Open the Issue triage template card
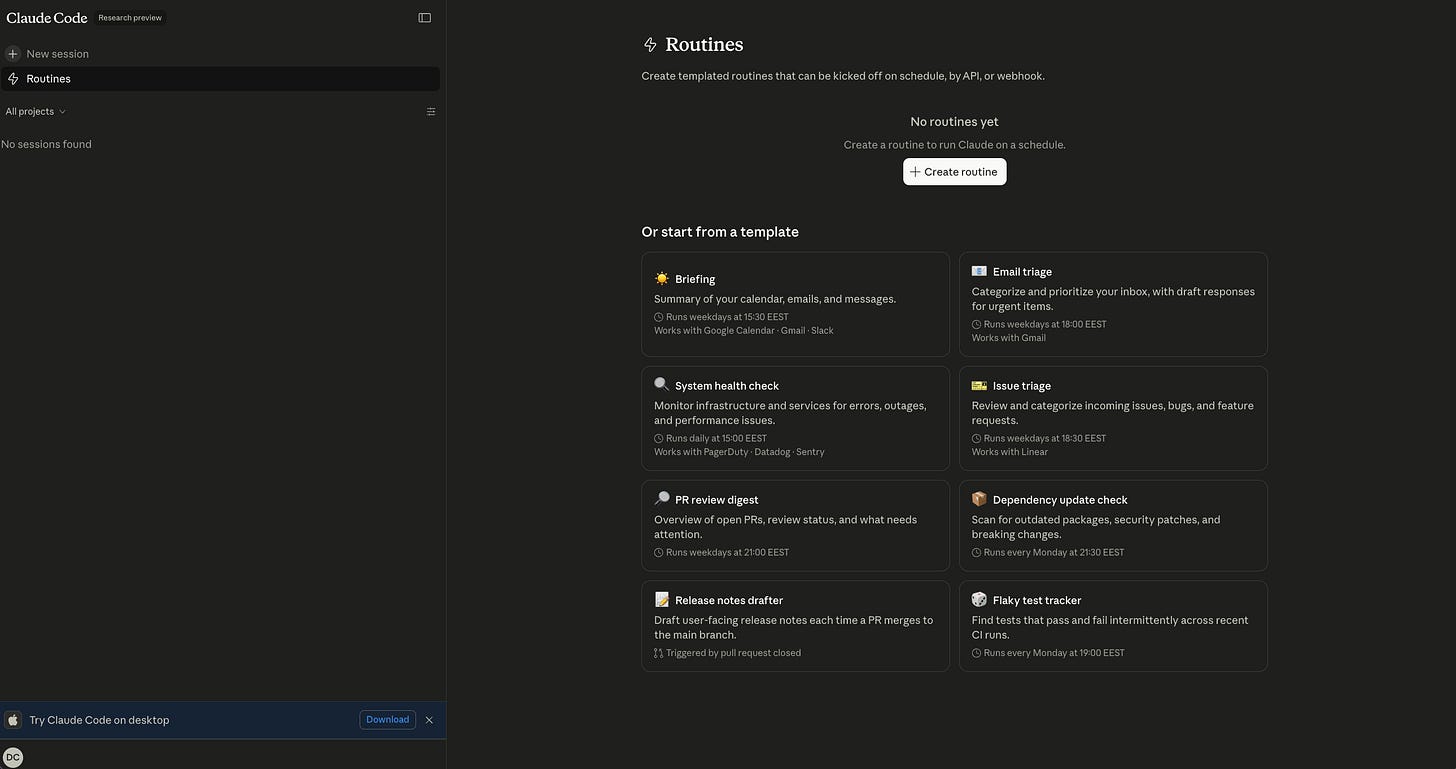1456x769 pixels. click(x=1113, y=418)
